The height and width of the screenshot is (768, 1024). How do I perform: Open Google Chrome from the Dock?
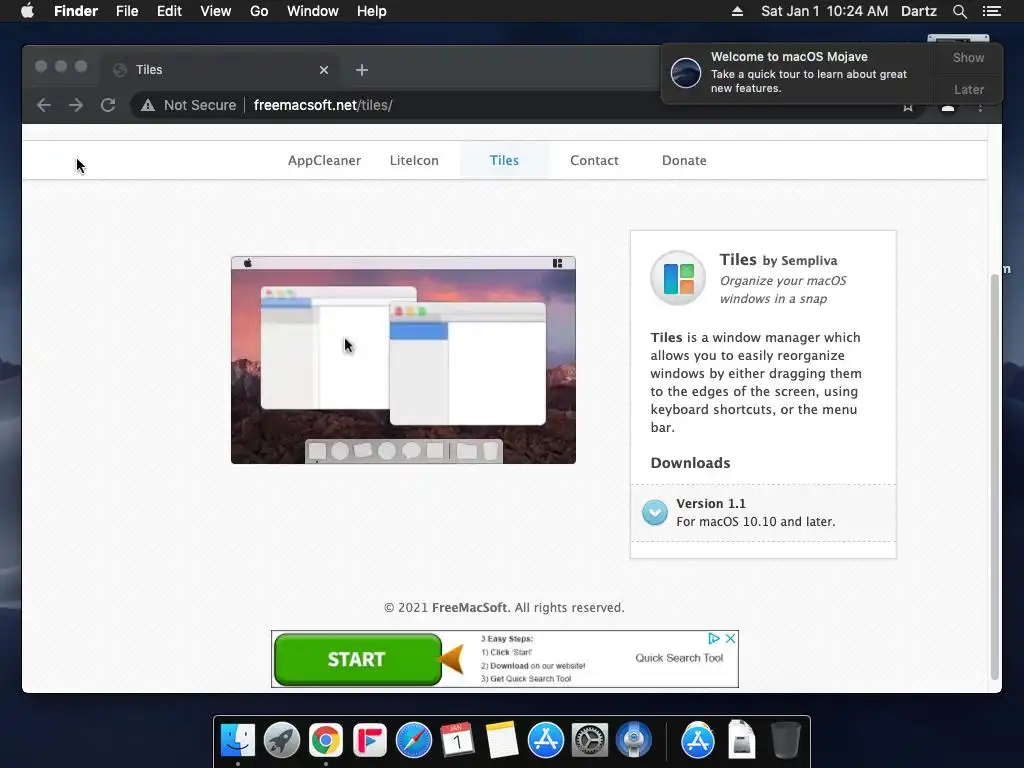point(325,741)
